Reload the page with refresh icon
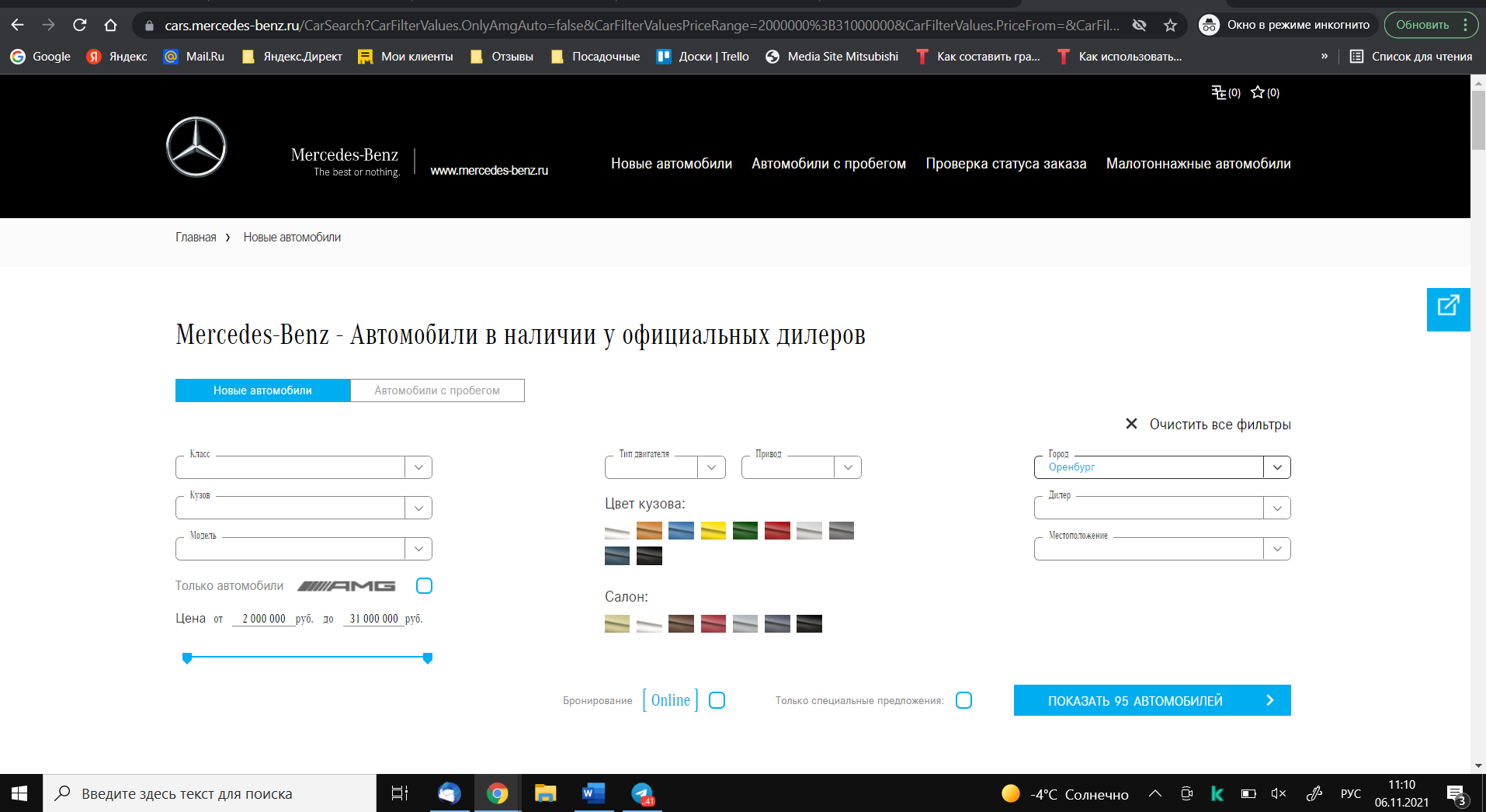This screenshot has width=1486, height=812. coord(79,25)
